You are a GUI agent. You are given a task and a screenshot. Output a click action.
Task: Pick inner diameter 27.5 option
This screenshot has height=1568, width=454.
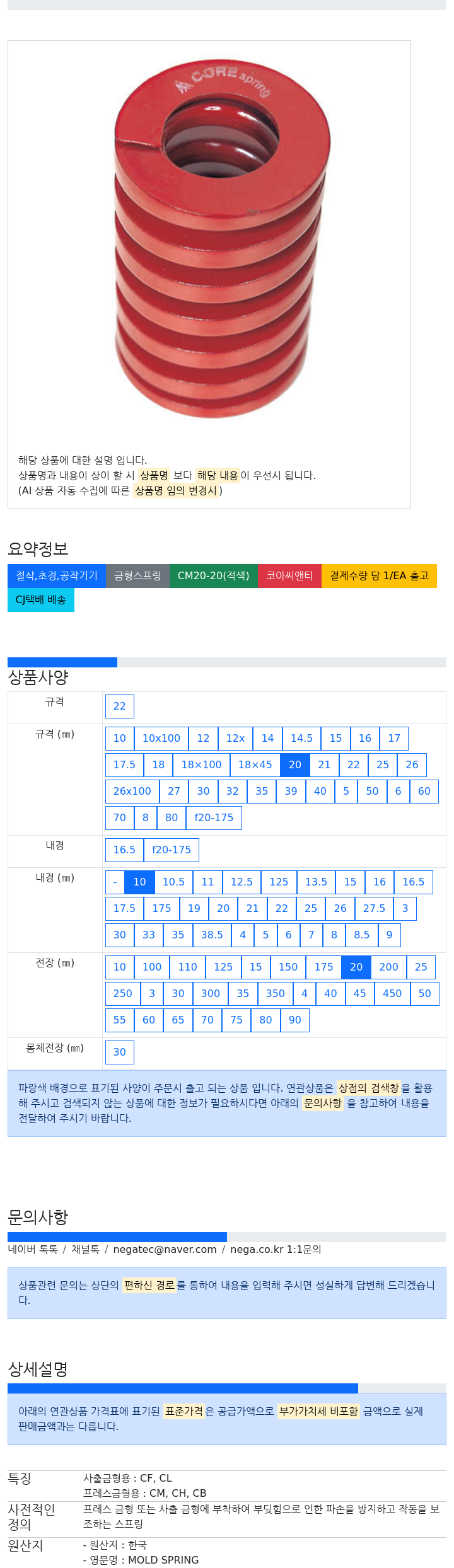pyautogui.click(x=374, y=909)
